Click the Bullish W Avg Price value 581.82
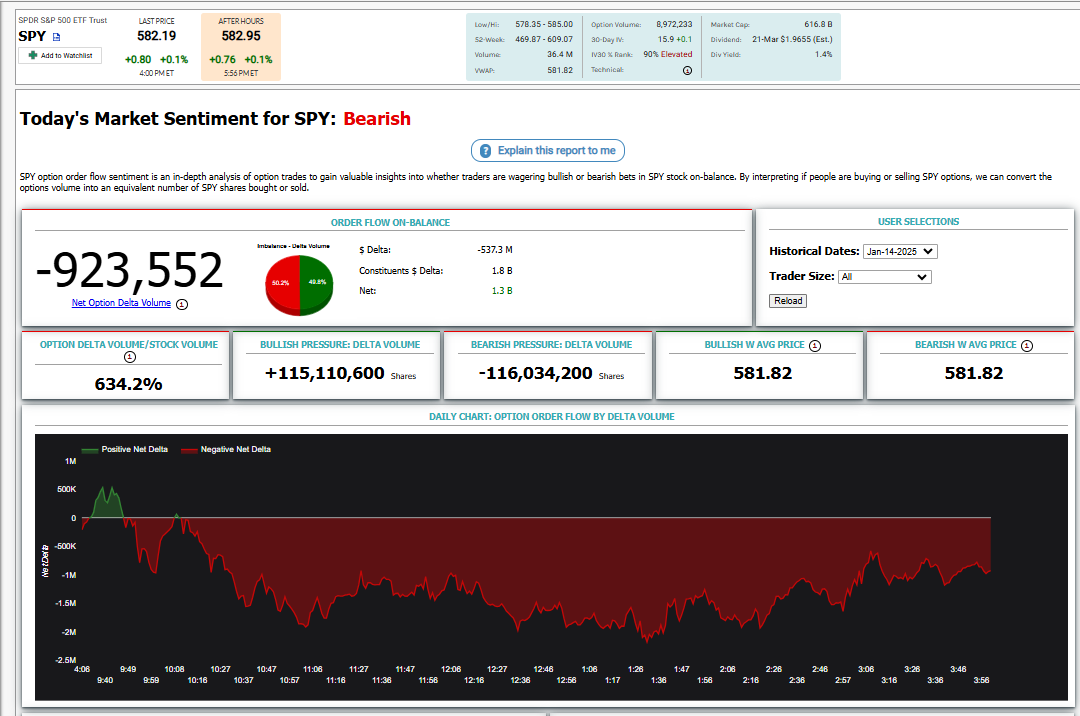 (762, 373)
